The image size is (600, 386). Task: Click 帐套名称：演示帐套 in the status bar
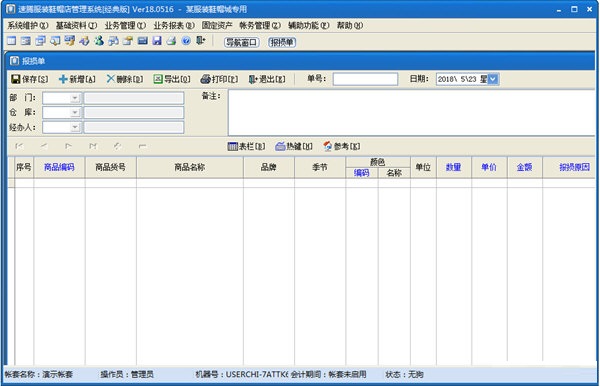[38, 375]
